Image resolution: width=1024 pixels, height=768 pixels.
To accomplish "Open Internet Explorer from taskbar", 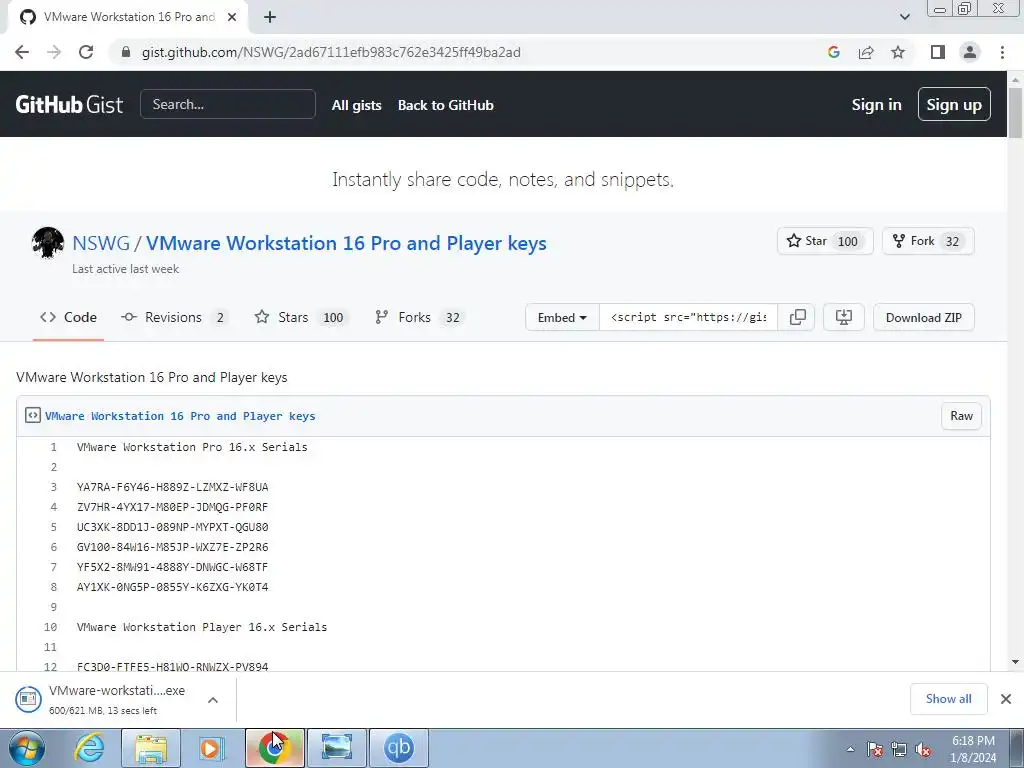I will point(89,748).
